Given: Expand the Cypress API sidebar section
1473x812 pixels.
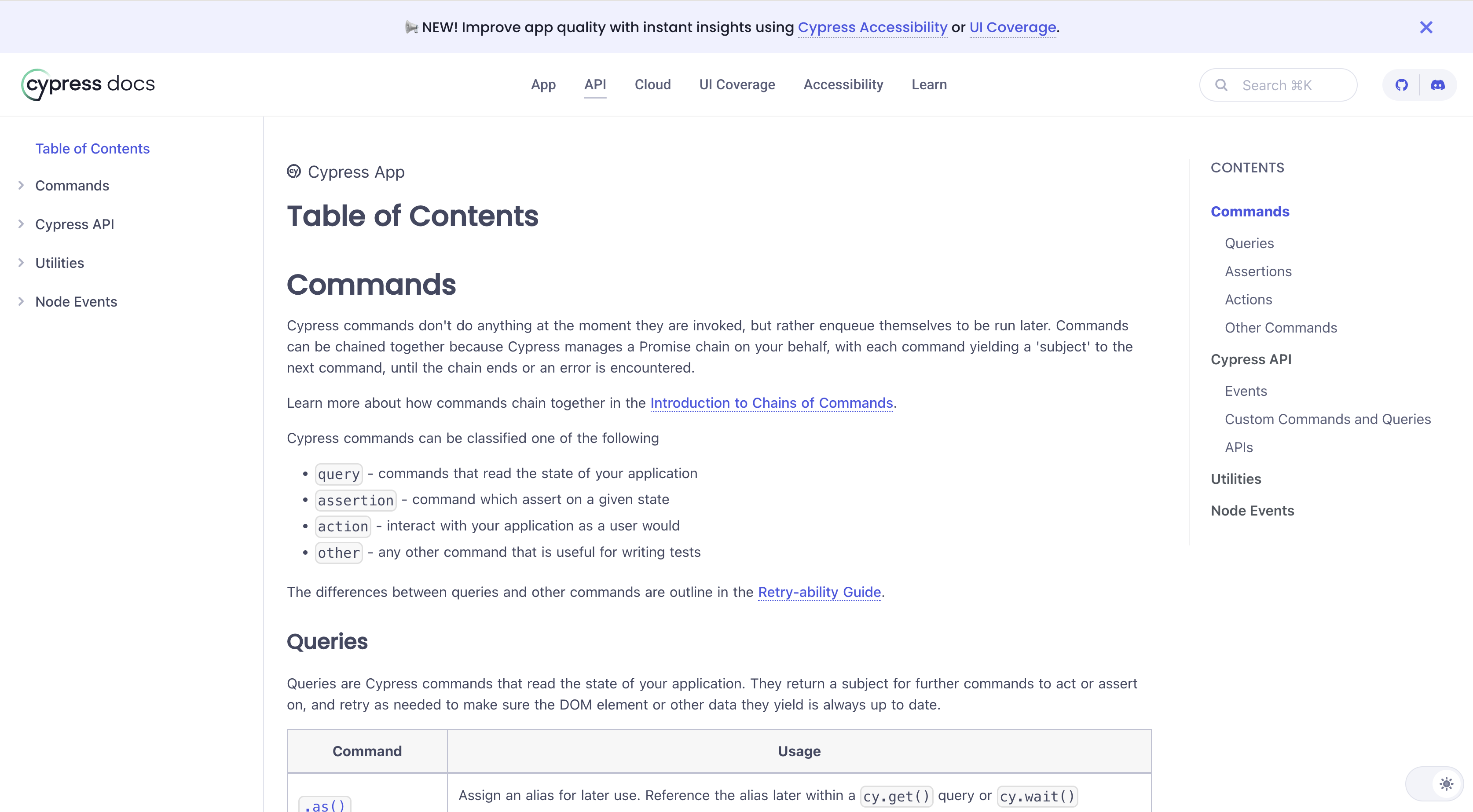Looking at the screenshot, I should [x=21, y=224].
